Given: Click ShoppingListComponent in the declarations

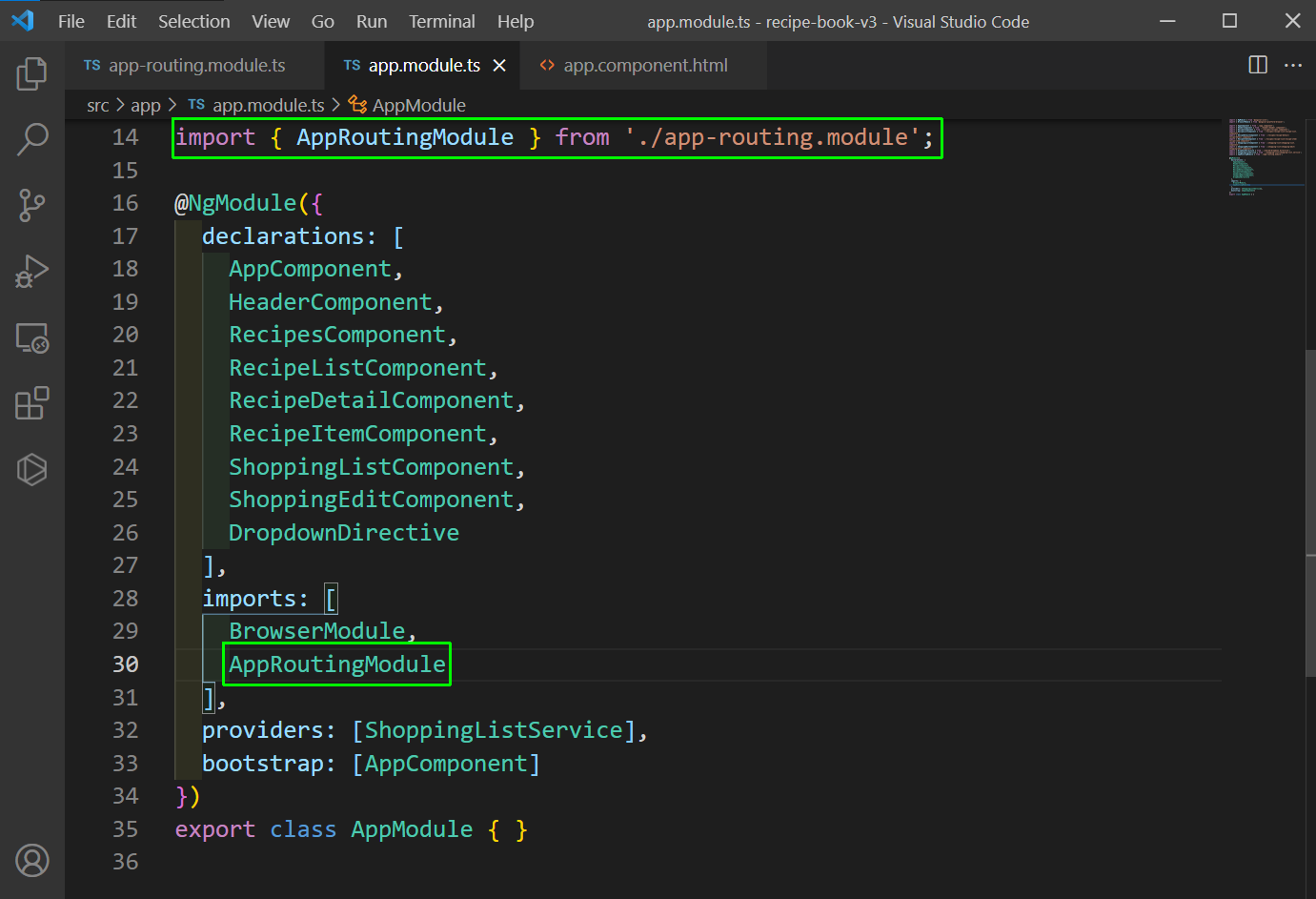Looking at the screenshot, I should [x=372, y=467].
